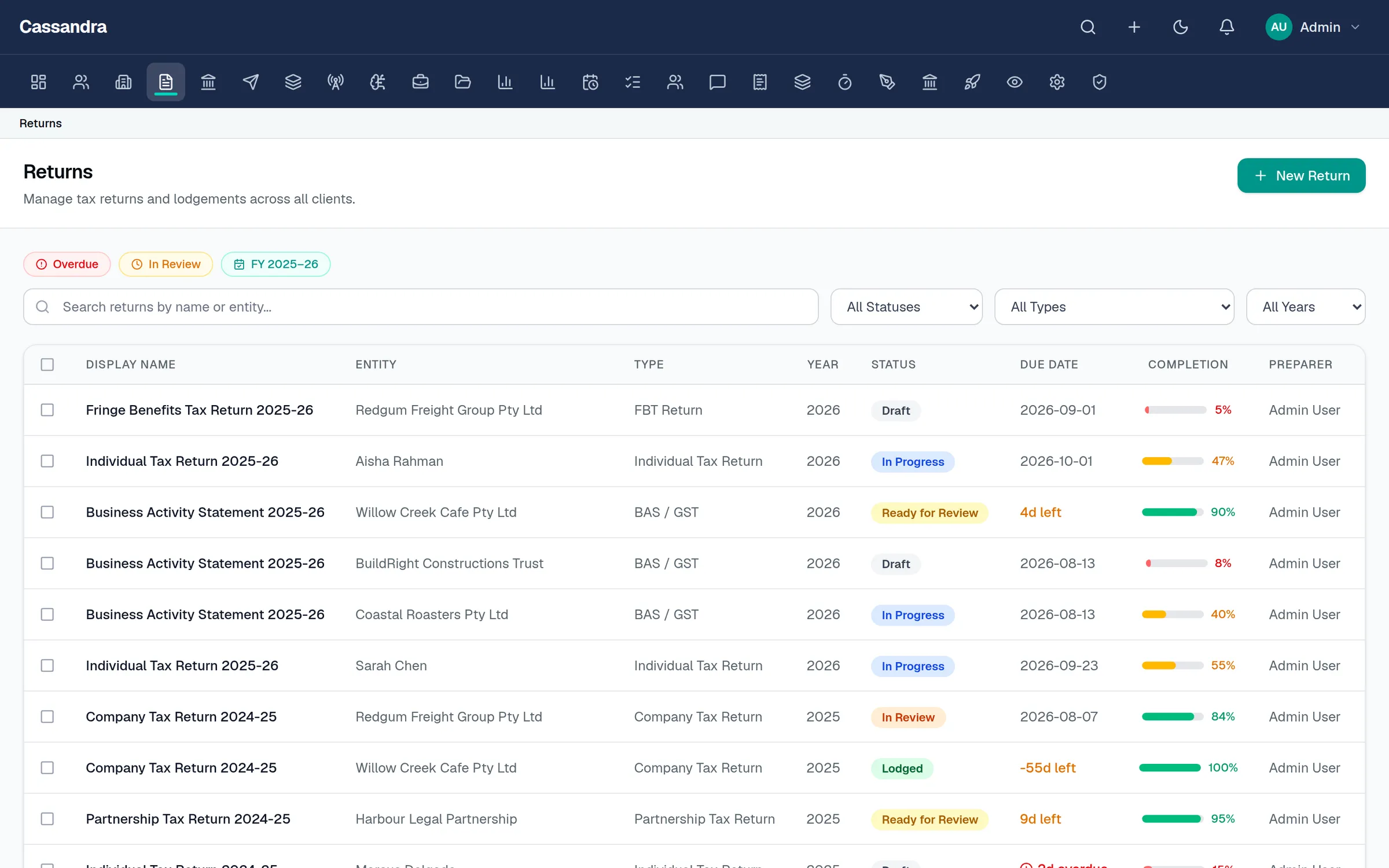Toggle dark mode with the moon icon

(x=1181, y=27)
